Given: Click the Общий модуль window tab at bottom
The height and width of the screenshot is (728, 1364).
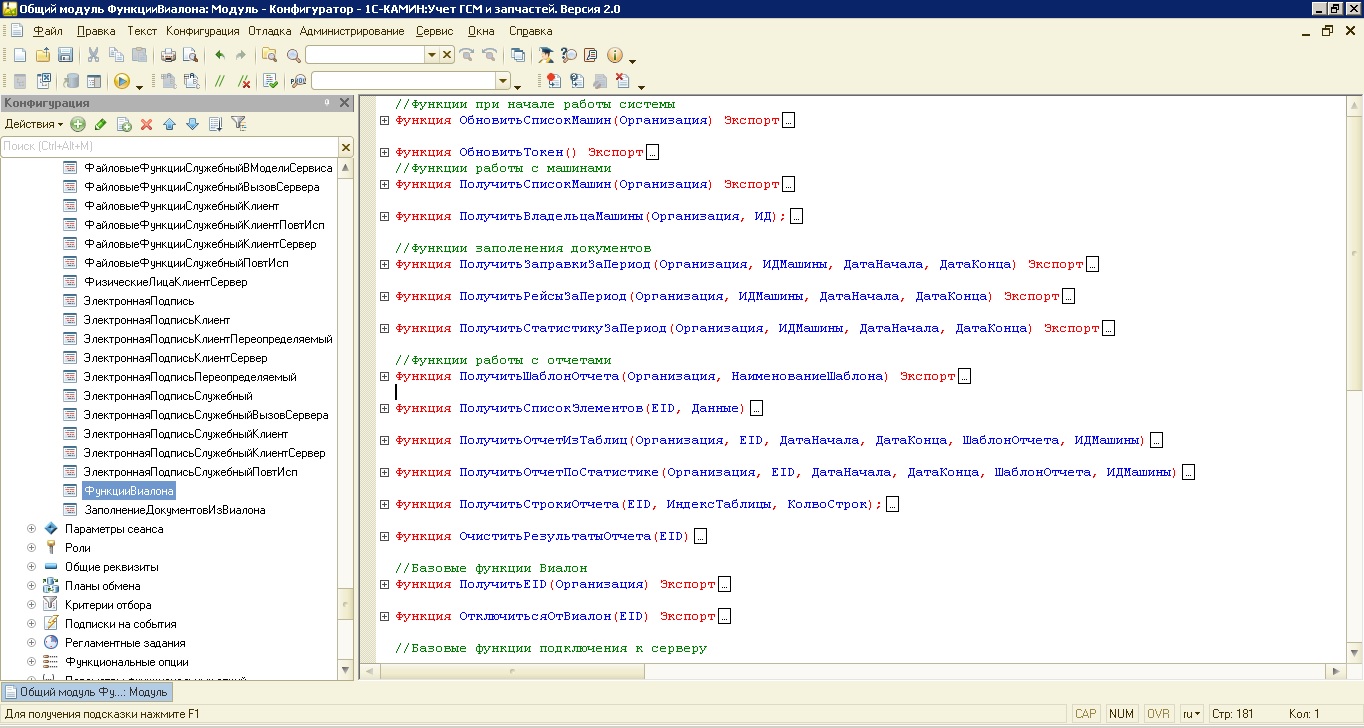Looking at the screenshot, I should coord(86,692).
